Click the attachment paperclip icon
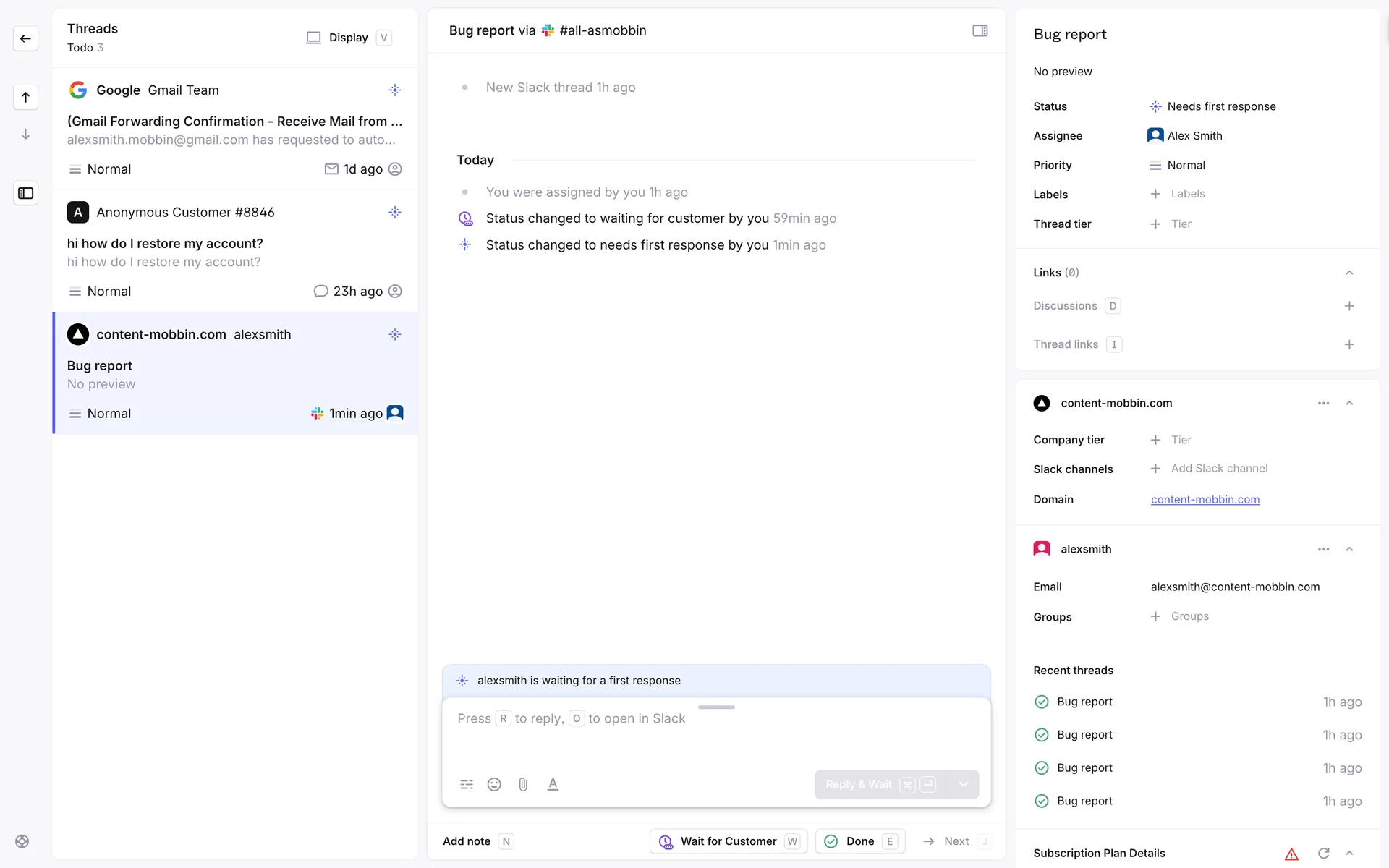Image resolution: width=1389 pixels, height=868 pixels. pos(523,784)
